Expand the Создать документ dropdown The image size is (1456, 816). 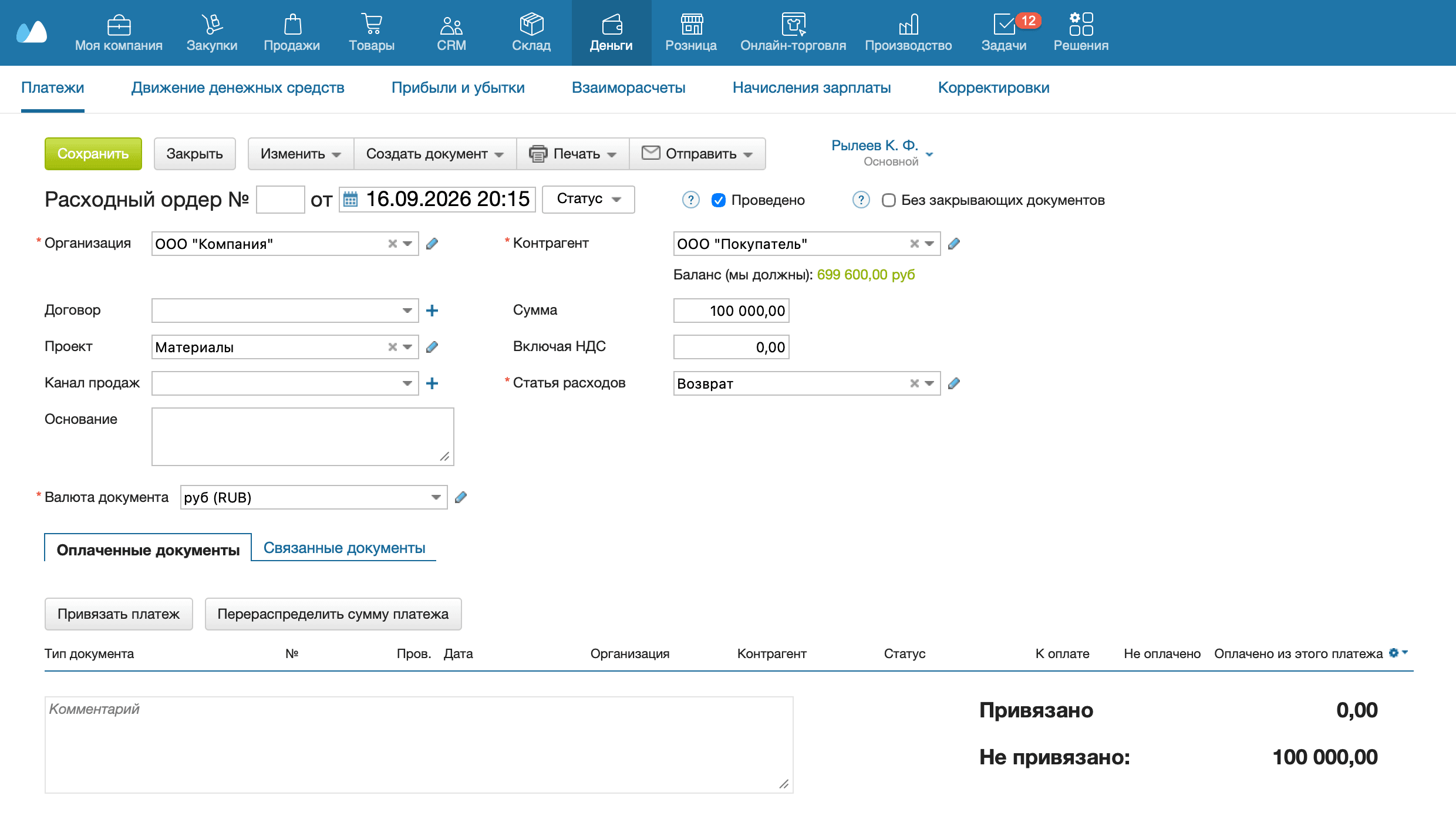pos(435,154)
